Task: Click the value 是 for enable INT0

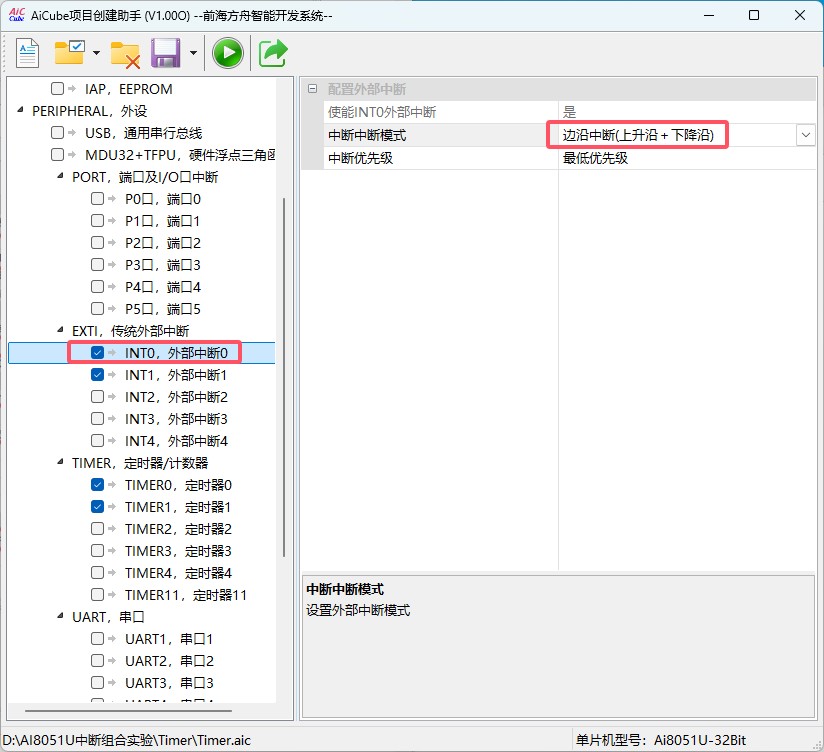Action: [570, 112]
